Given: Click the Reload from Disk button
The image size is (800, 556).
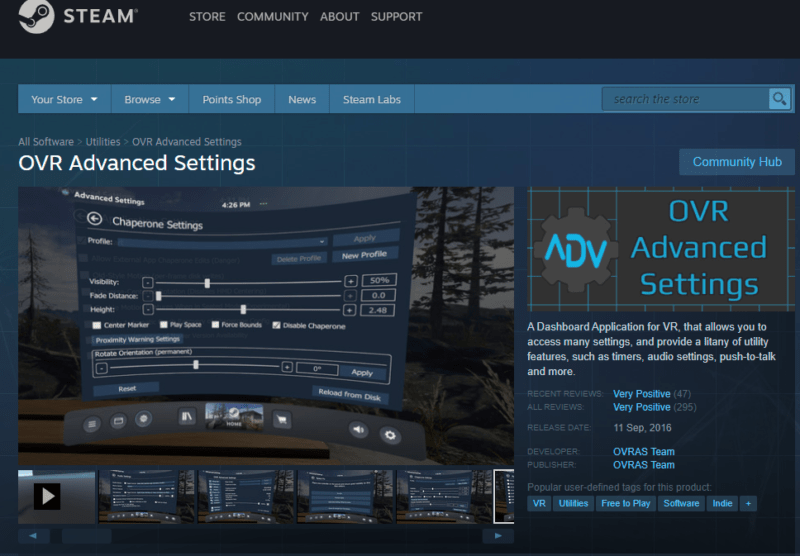Looking at the screenshot, I should (349, 394).
